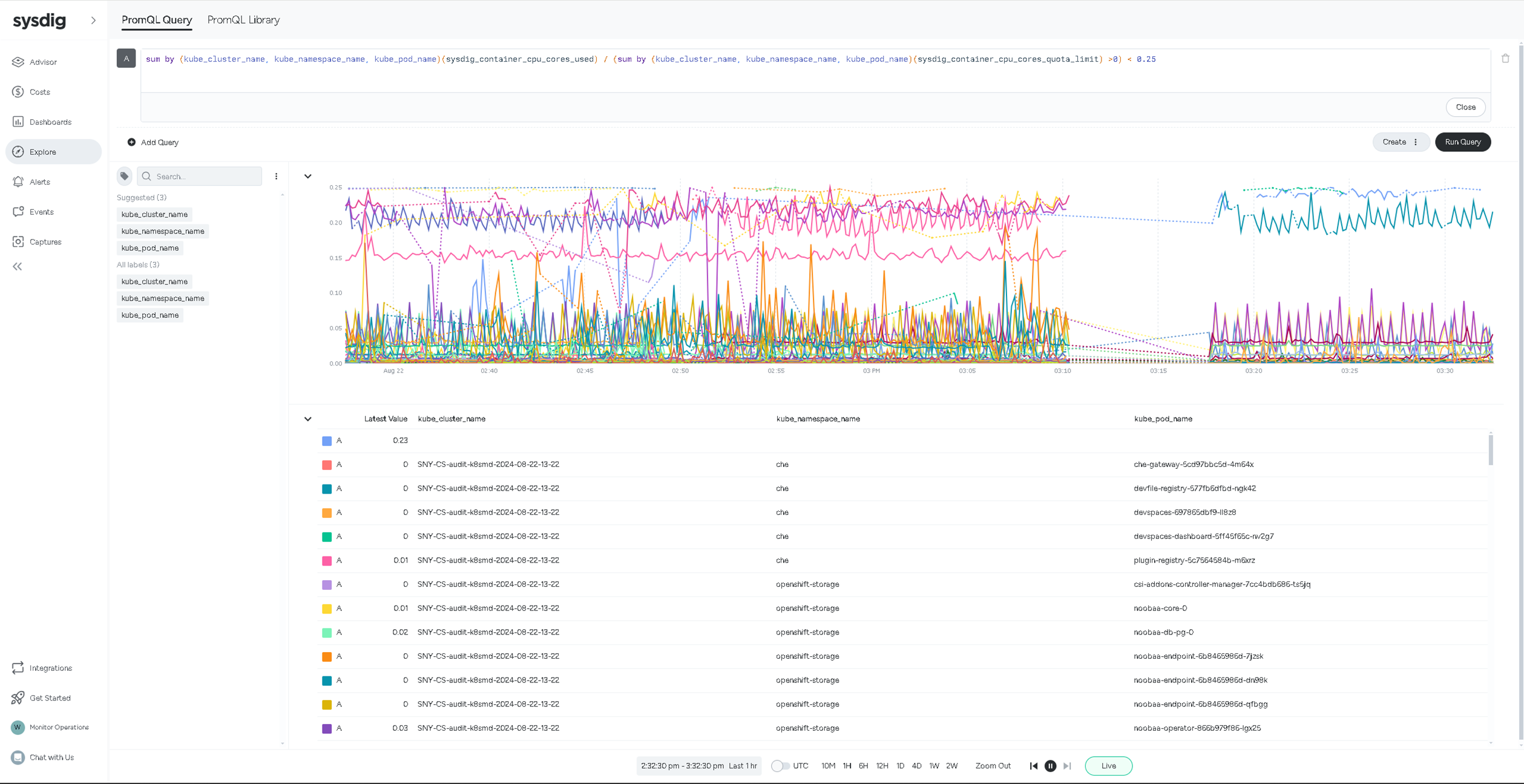Open the three-dot menu next to label search
Viewport: 1524px width, 784px height.
click(x=277, y=176)
